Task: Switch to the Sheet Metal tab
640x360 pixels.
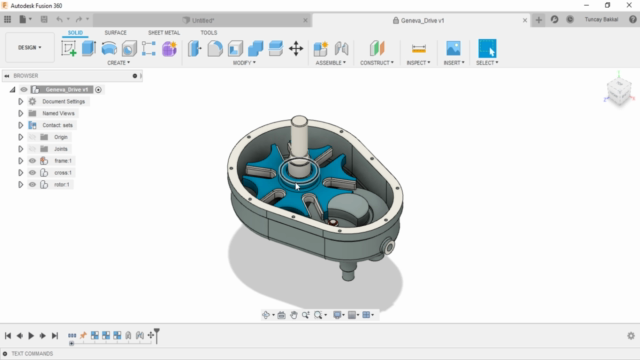Action: (164, 33)
